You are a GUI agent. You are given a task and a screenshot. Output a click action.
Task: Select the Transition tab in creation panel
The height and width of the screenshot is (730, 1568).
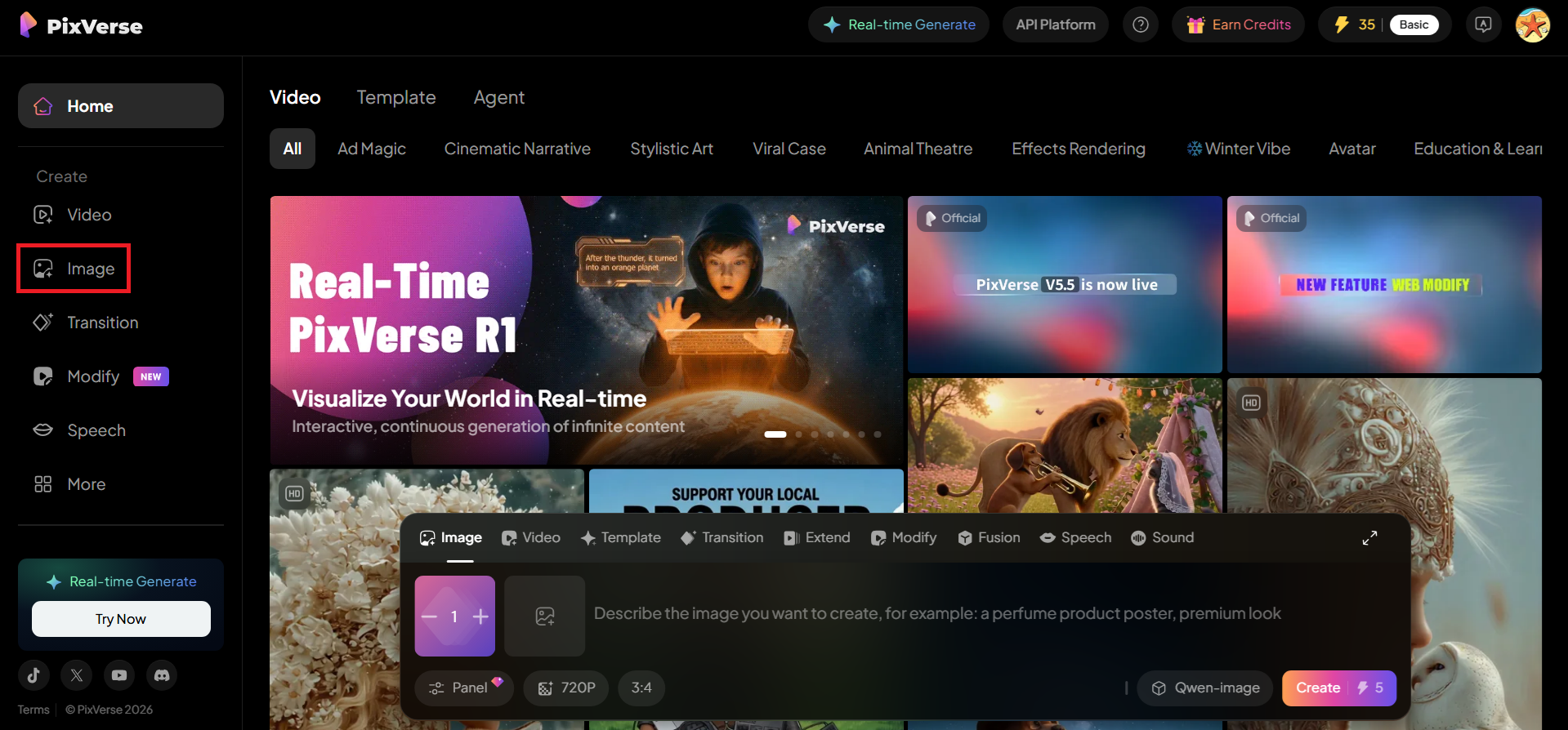pos(722,537)
